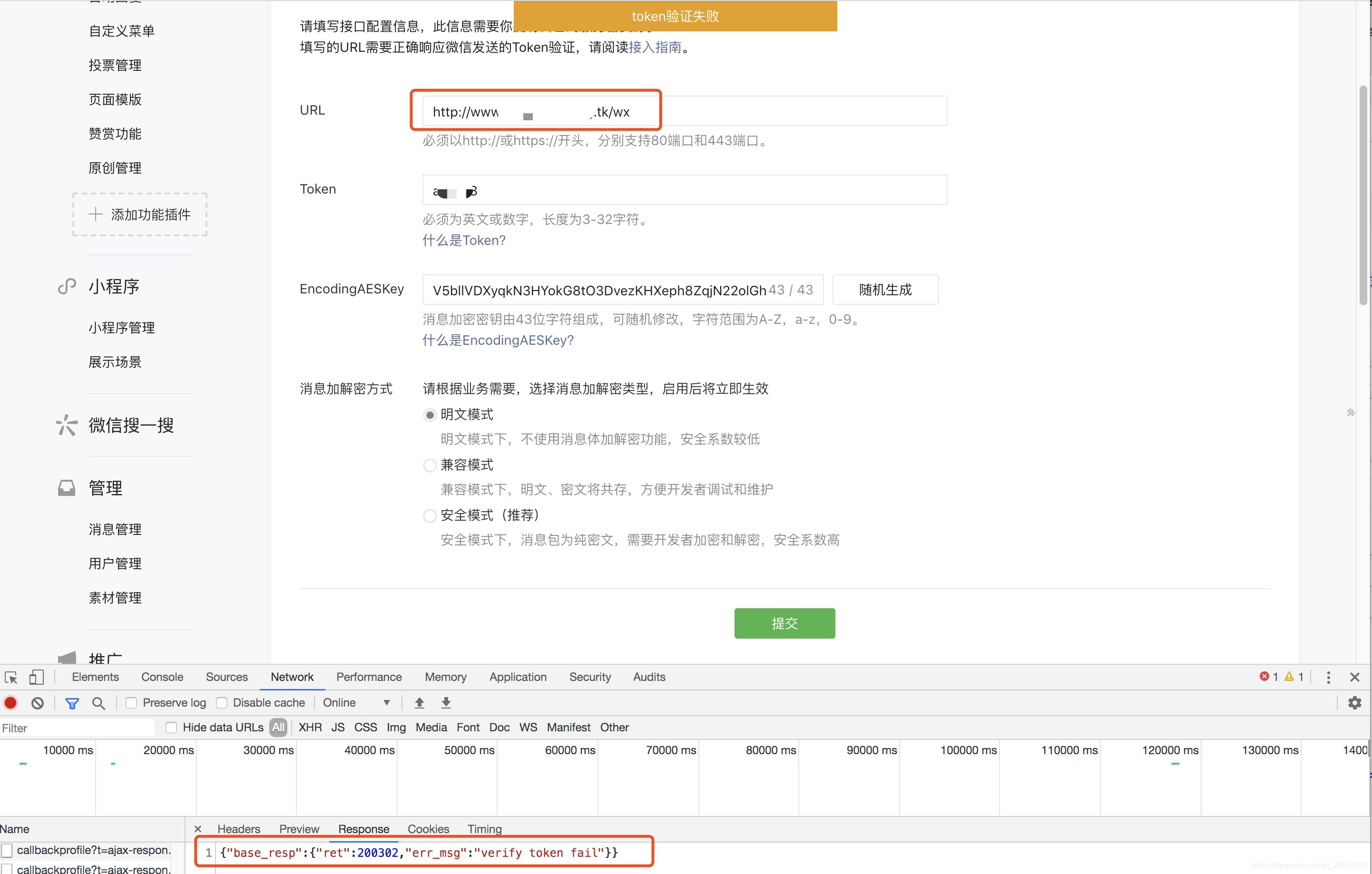Toggle the network filter funnel icon
The height and width of the screenshot is (874, 1372).
click(72, 703)
